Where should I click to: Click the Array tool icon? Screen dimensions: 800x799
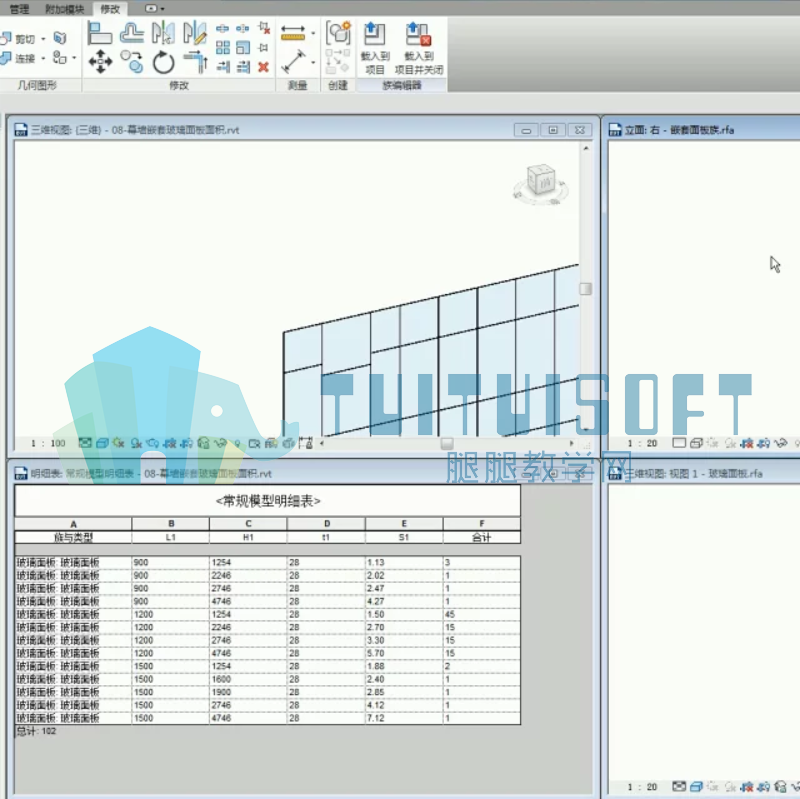tap(222, 47)
